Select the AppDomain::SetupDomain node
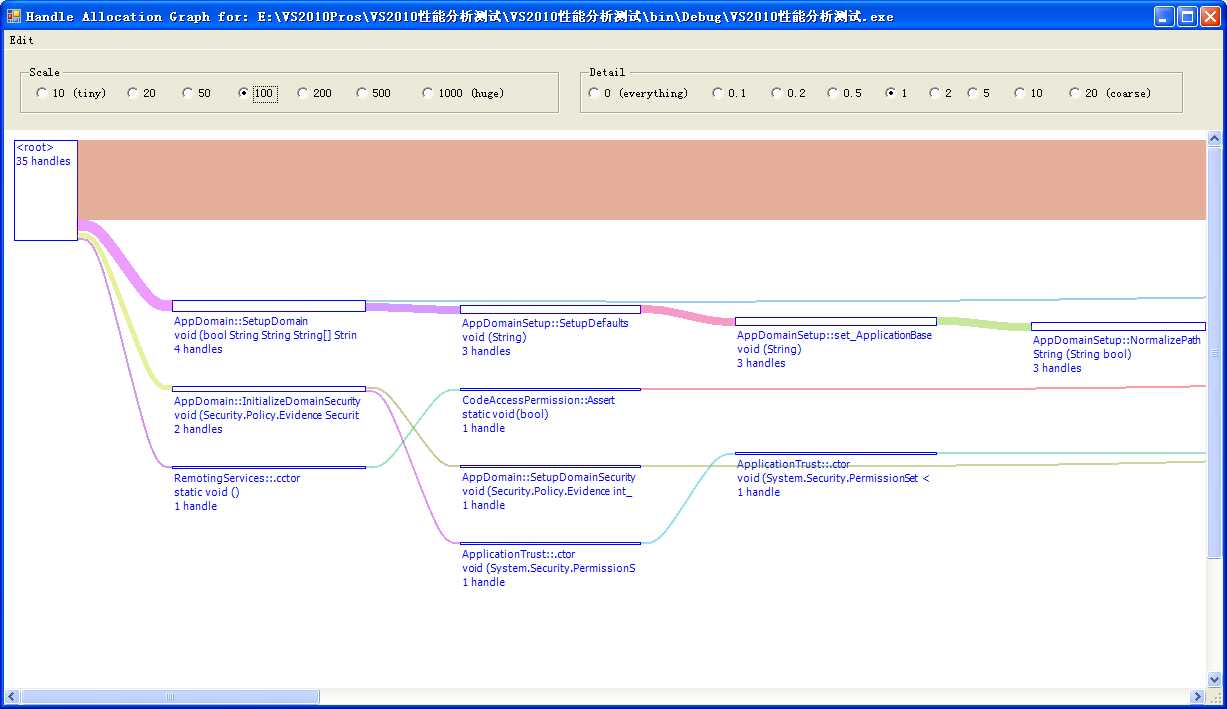The image size is (1227, 709). coord(269,306)
